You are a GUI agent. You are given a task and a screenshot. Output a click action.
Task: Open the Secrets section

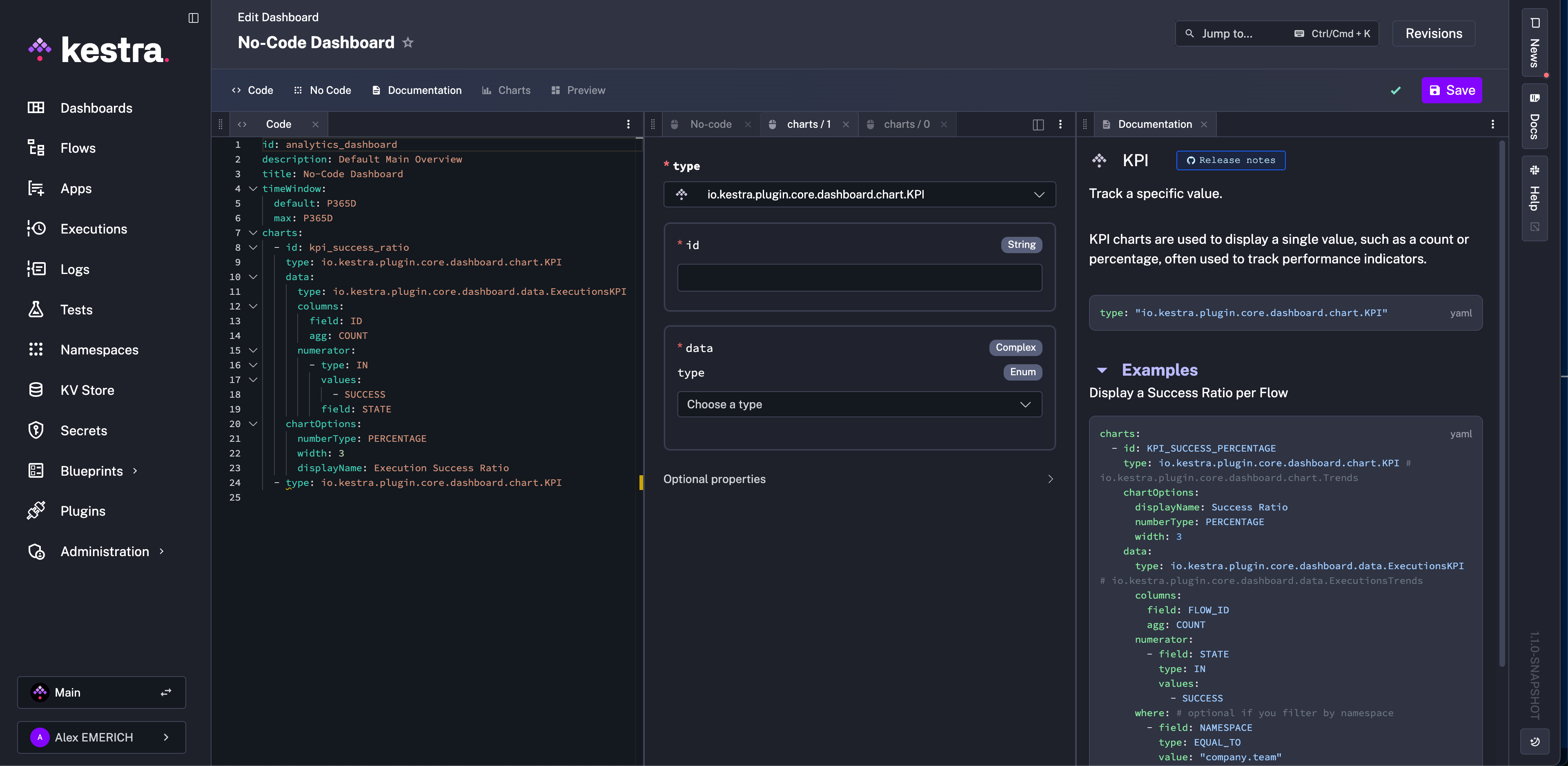click(x=83, y=430)
